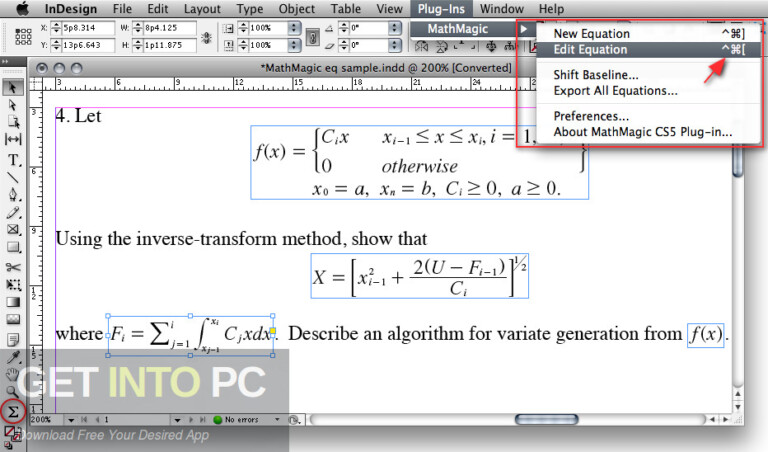768x452 pixels.
Task: Open the Window menu
Action: [502, 9]
